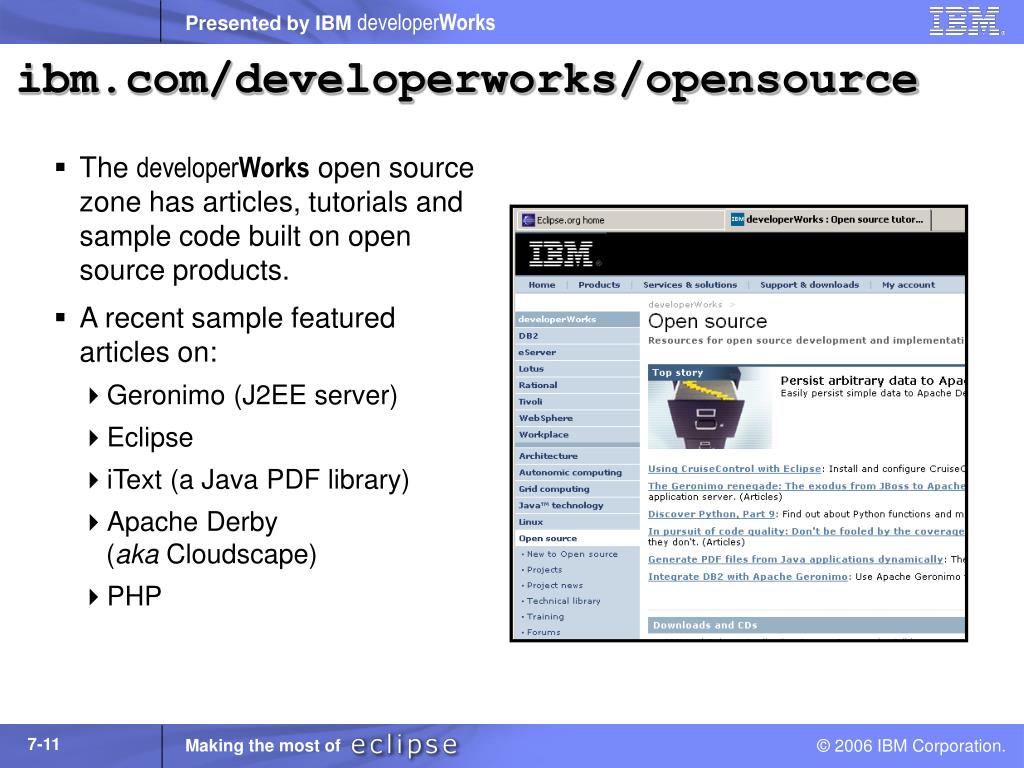The image size is (1024, 768).
Task: Select Linux in the sidebar
Action: (x=577, y=522)
